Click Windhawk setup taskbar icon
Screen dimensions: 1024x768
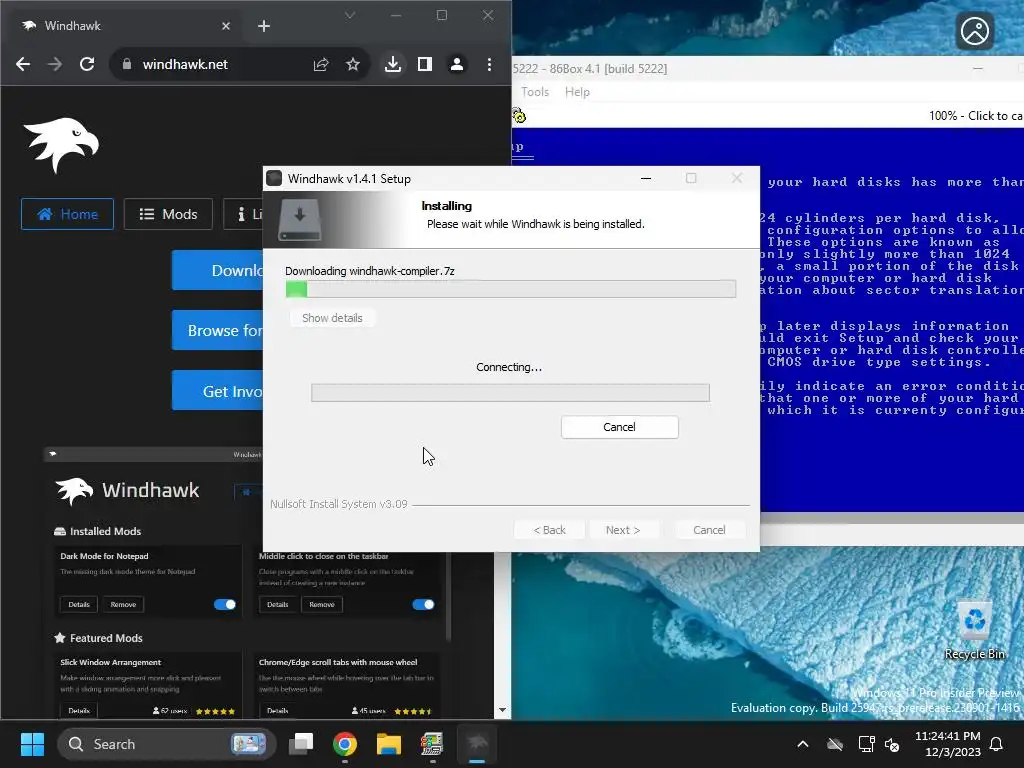point(477,744)
